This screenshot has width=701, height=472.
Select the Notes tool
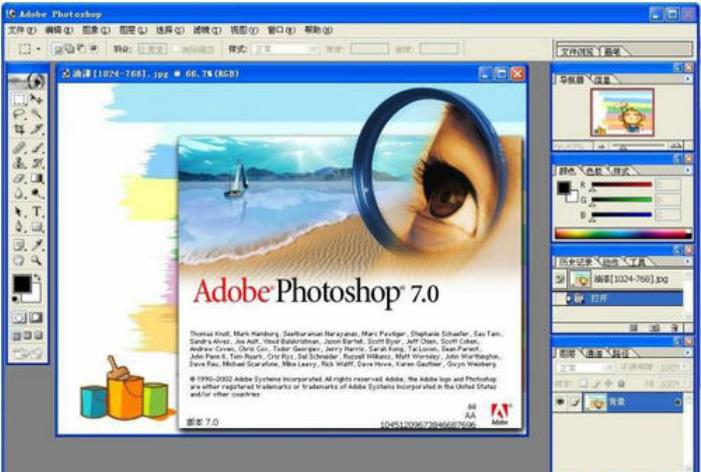tap(19, 244)
